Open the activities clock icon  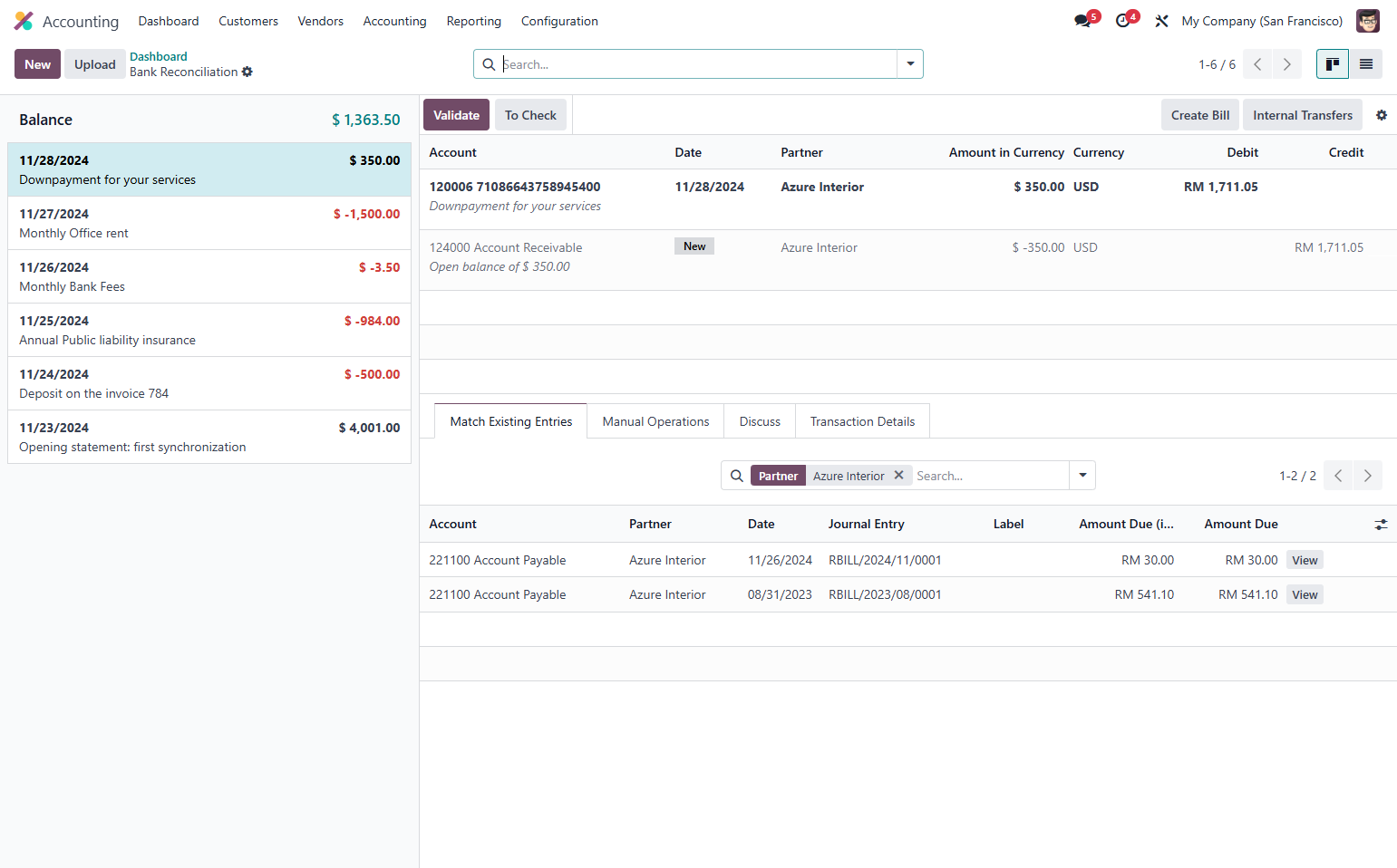click(1122, 21)
